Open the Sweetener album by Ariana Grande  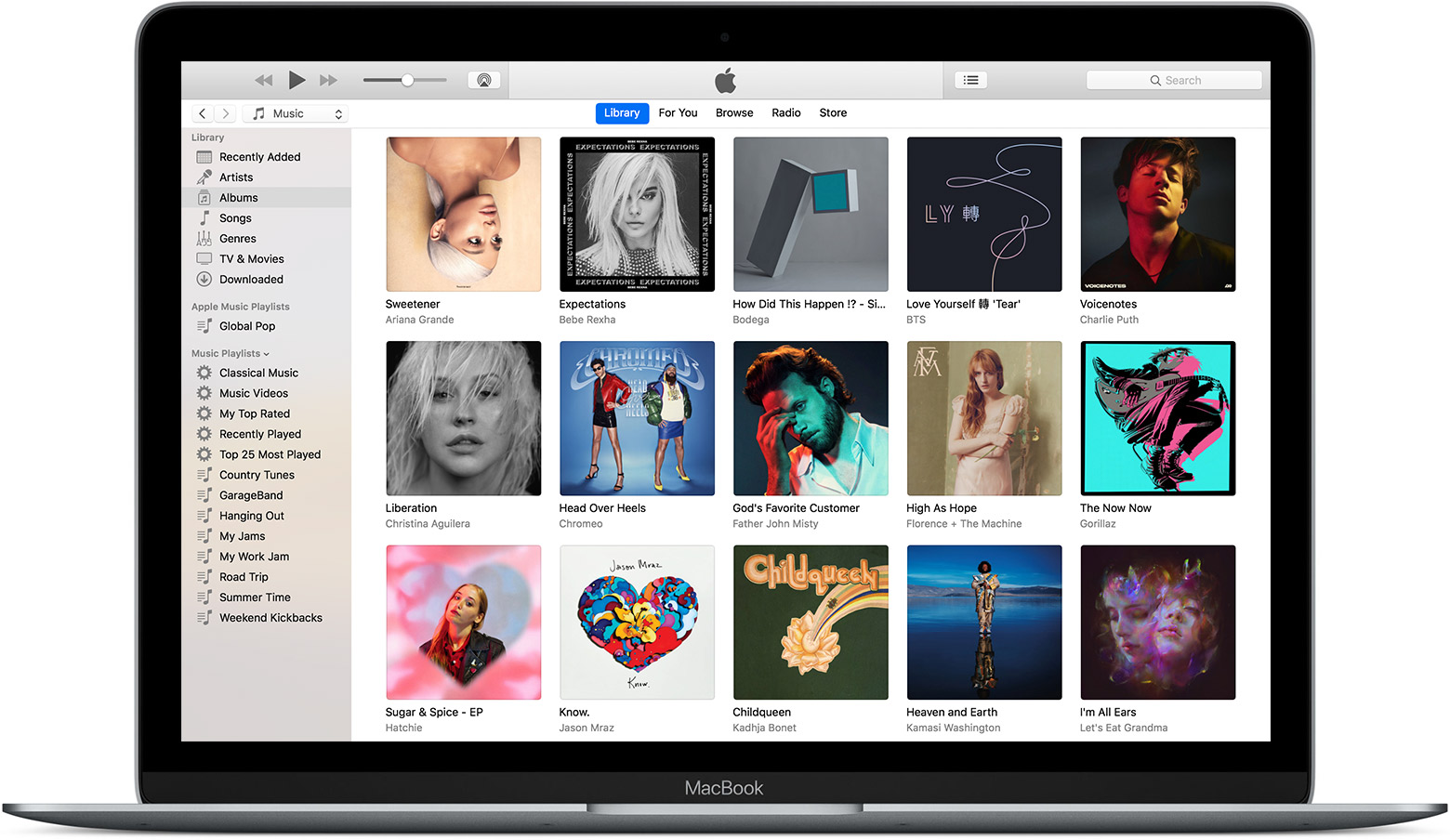click(x=463, y=214)
